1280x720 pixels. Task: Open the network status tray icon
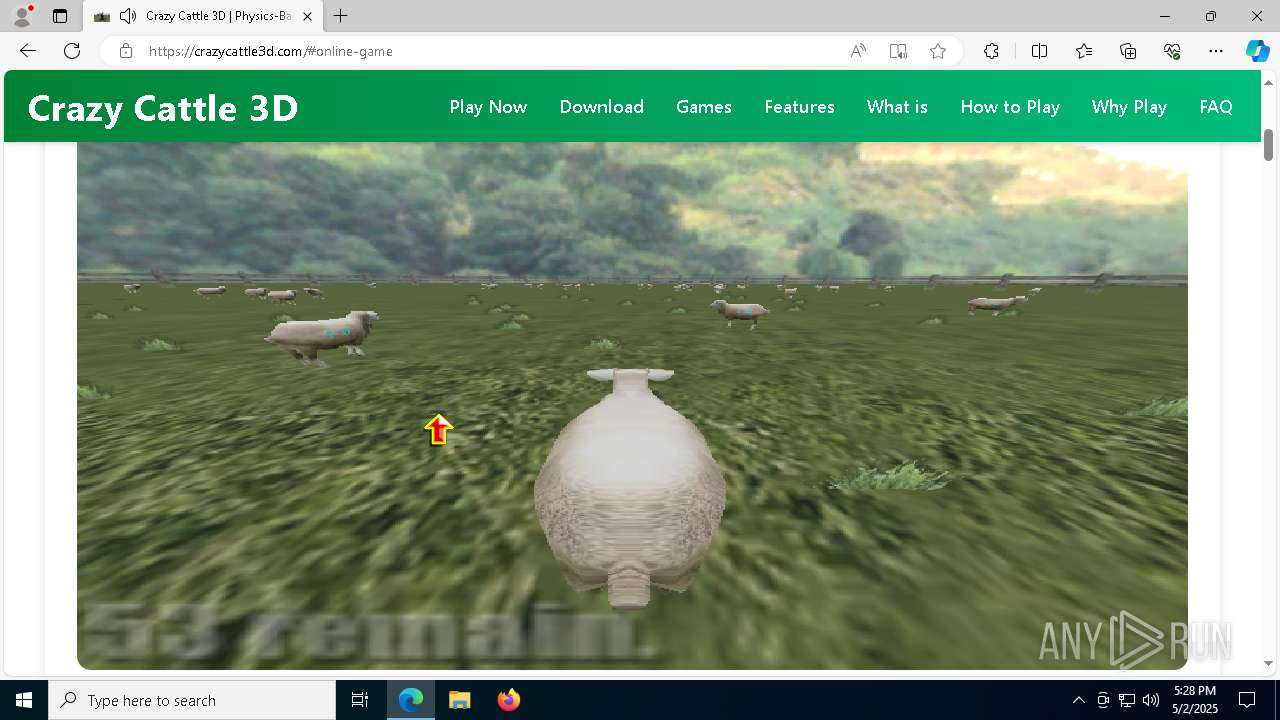click(x=1127, y=700)
